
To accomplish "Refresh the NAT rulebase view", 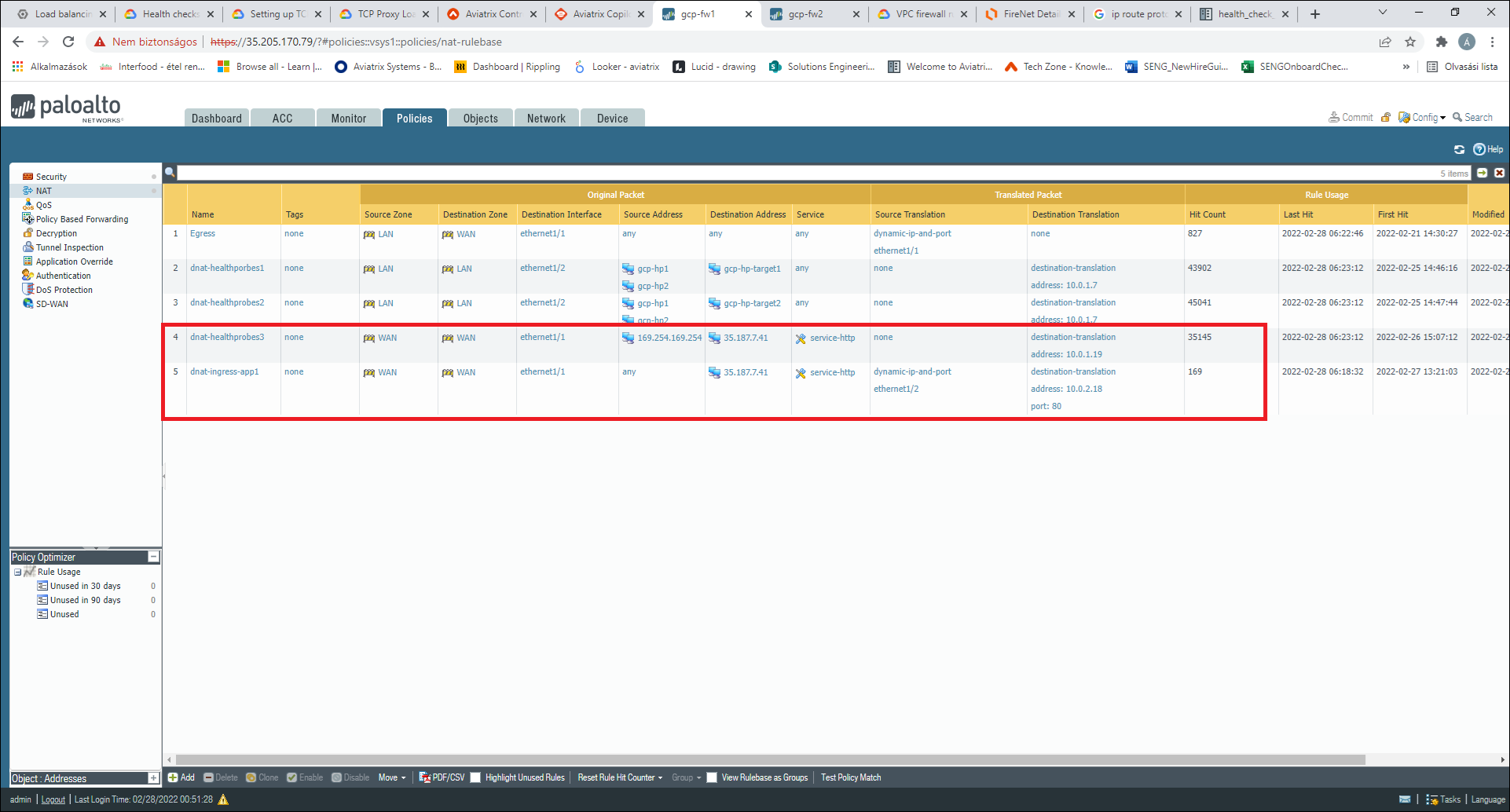I will click(x=1460, y=149).
